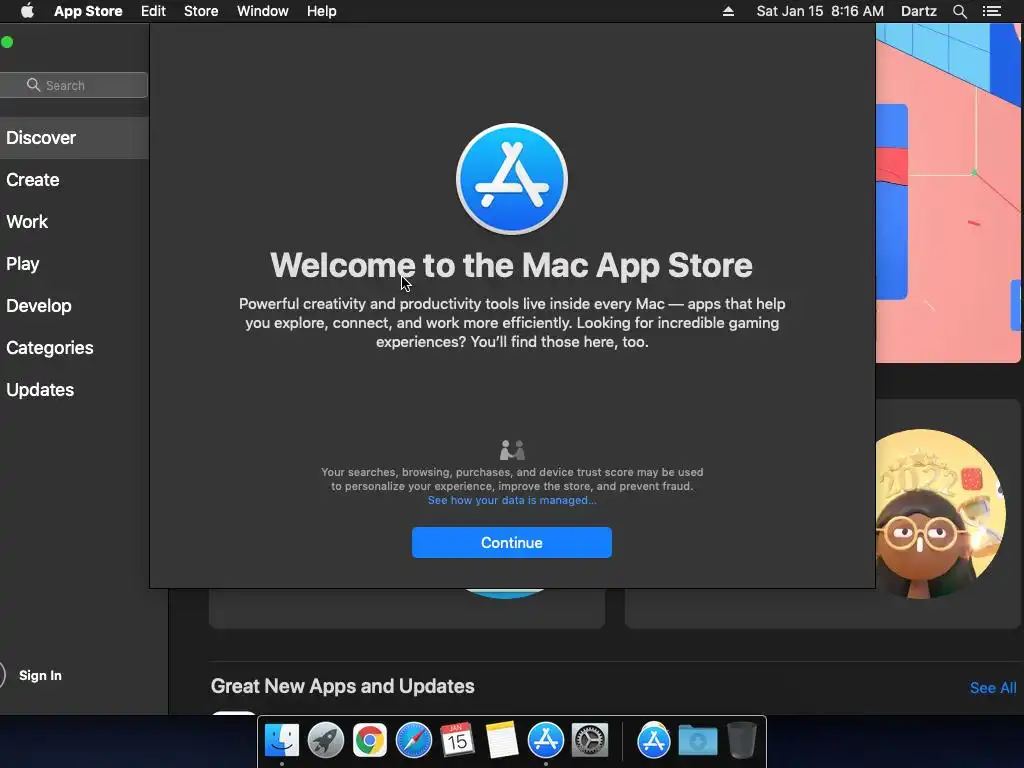Open the App Store menu
This screenshot has height=768, width=1024.
[x=88, y=11]
